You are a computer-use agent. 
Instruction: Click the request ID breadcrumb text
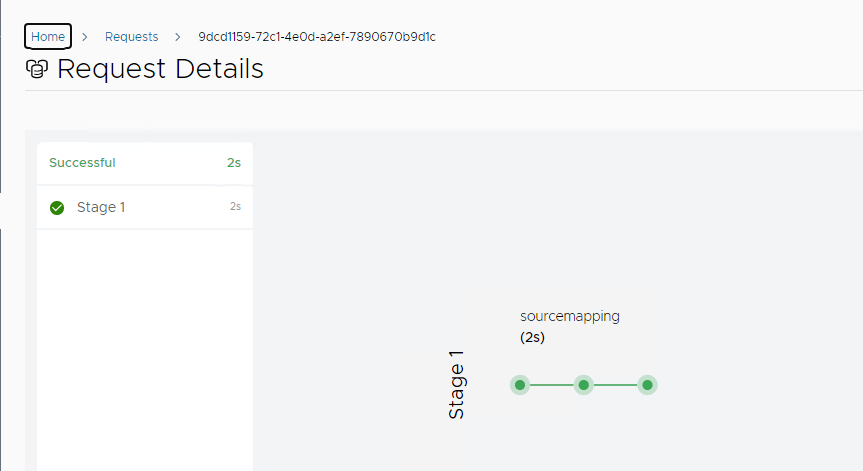tap(317, 37)
